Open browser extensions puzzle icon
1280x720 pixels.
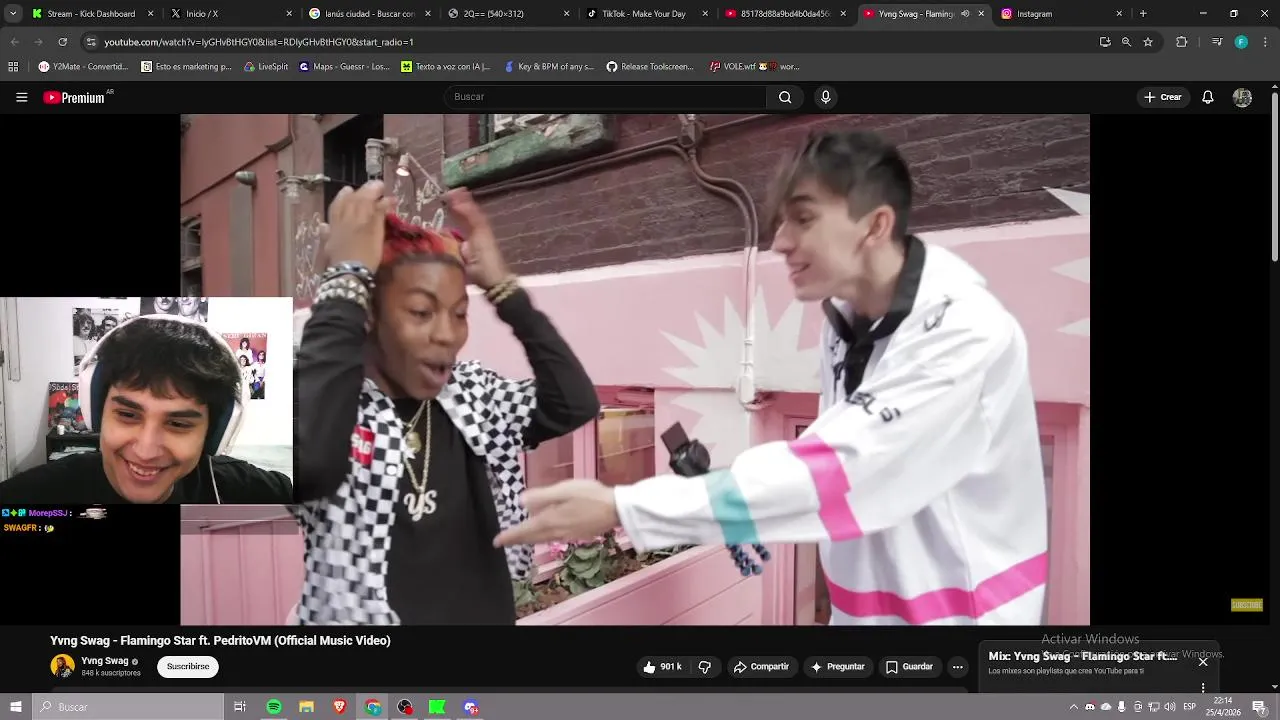coord(1182,42)
